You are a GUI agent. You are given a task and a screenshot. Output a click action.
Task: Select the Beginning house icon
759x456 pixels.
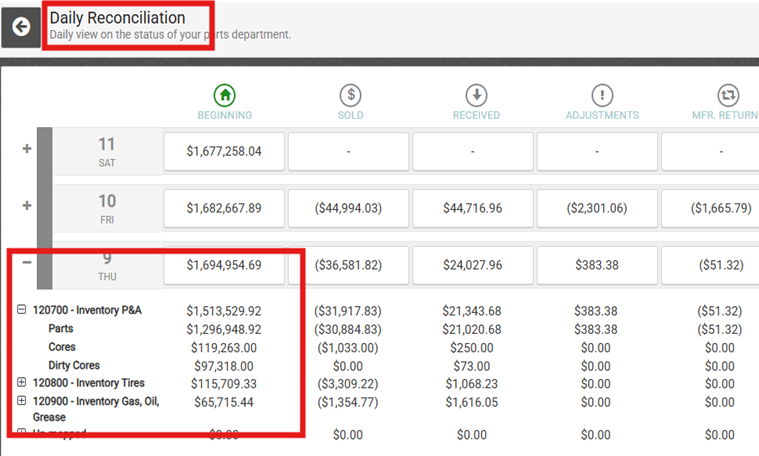(225, 95)
